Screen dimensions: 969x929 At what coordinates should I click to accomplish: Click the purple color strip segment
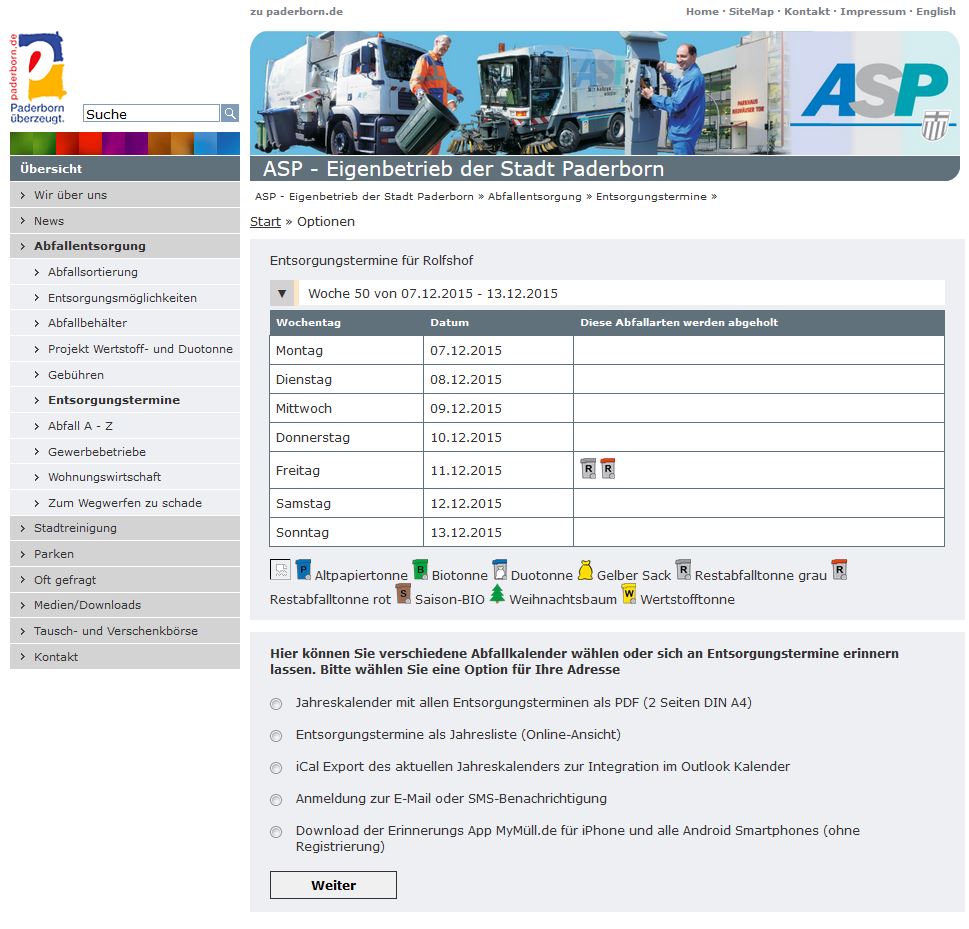[x=125, y=143]
